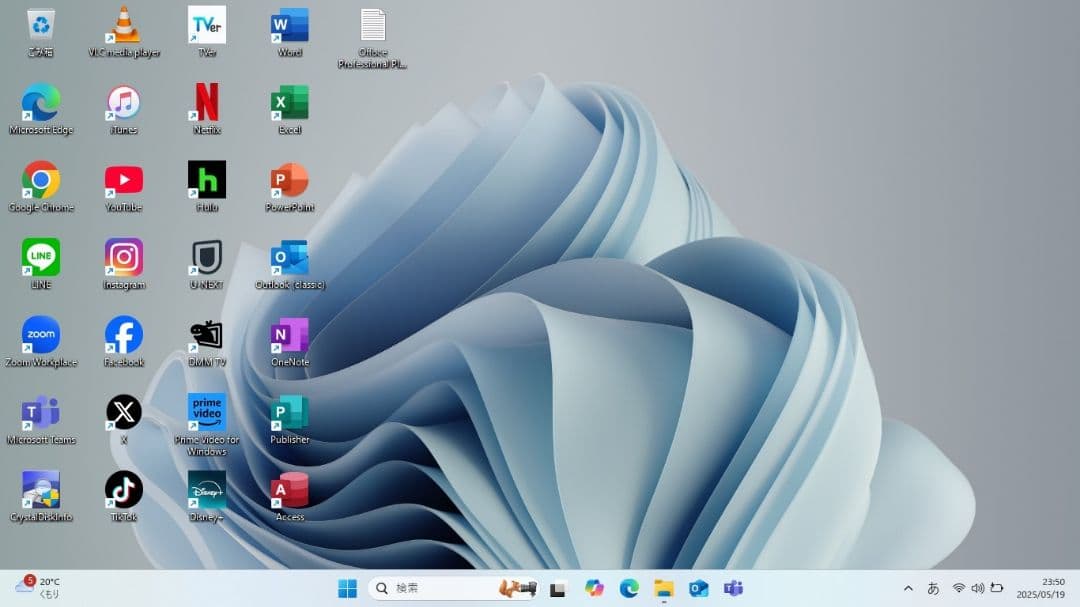Select the Disney+ desktop shortcut

[x=207, y=490]
